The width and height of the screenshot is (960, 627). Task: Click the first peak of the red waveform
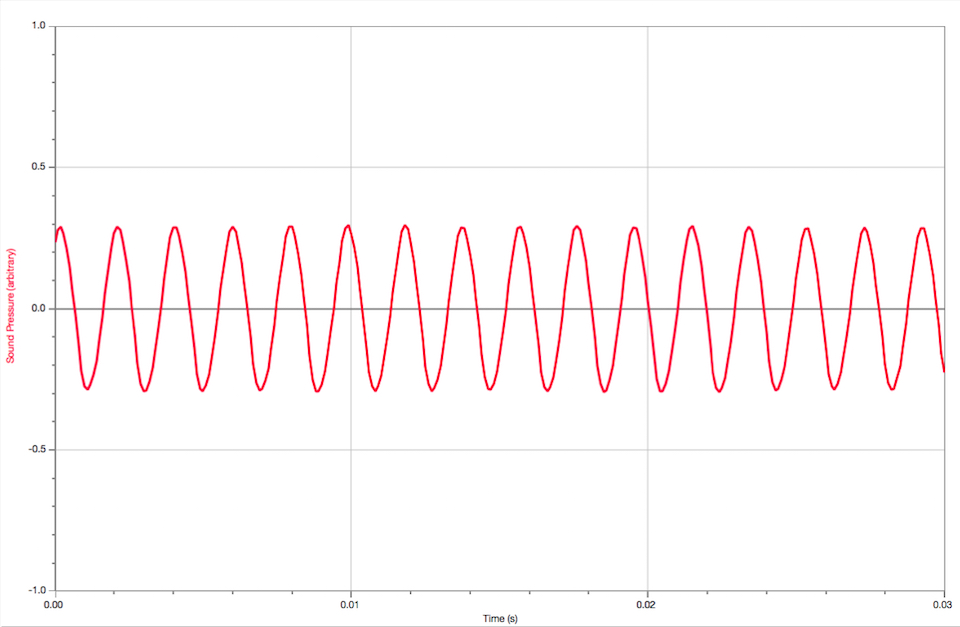(60, 227)
